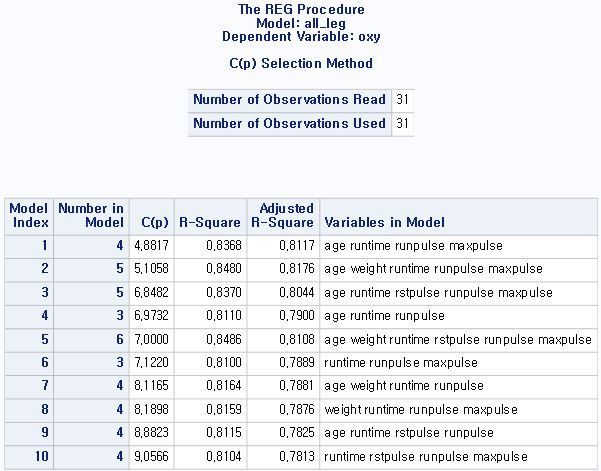Click Number of Observations Used label

pos(290,123)
